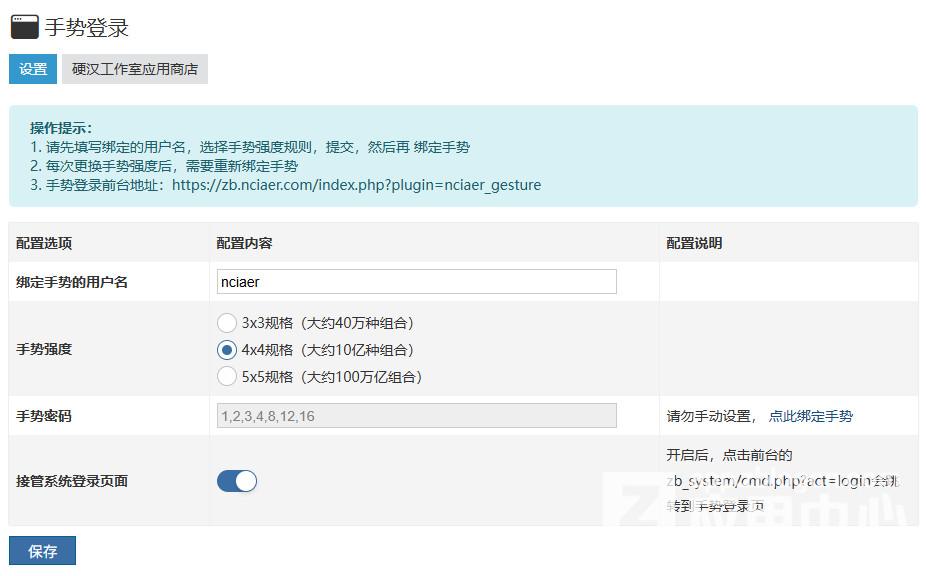Click the gesture login URL in the tips
Image resolution: width=926 pixels, height=576 pixels.
pos(356,185)
